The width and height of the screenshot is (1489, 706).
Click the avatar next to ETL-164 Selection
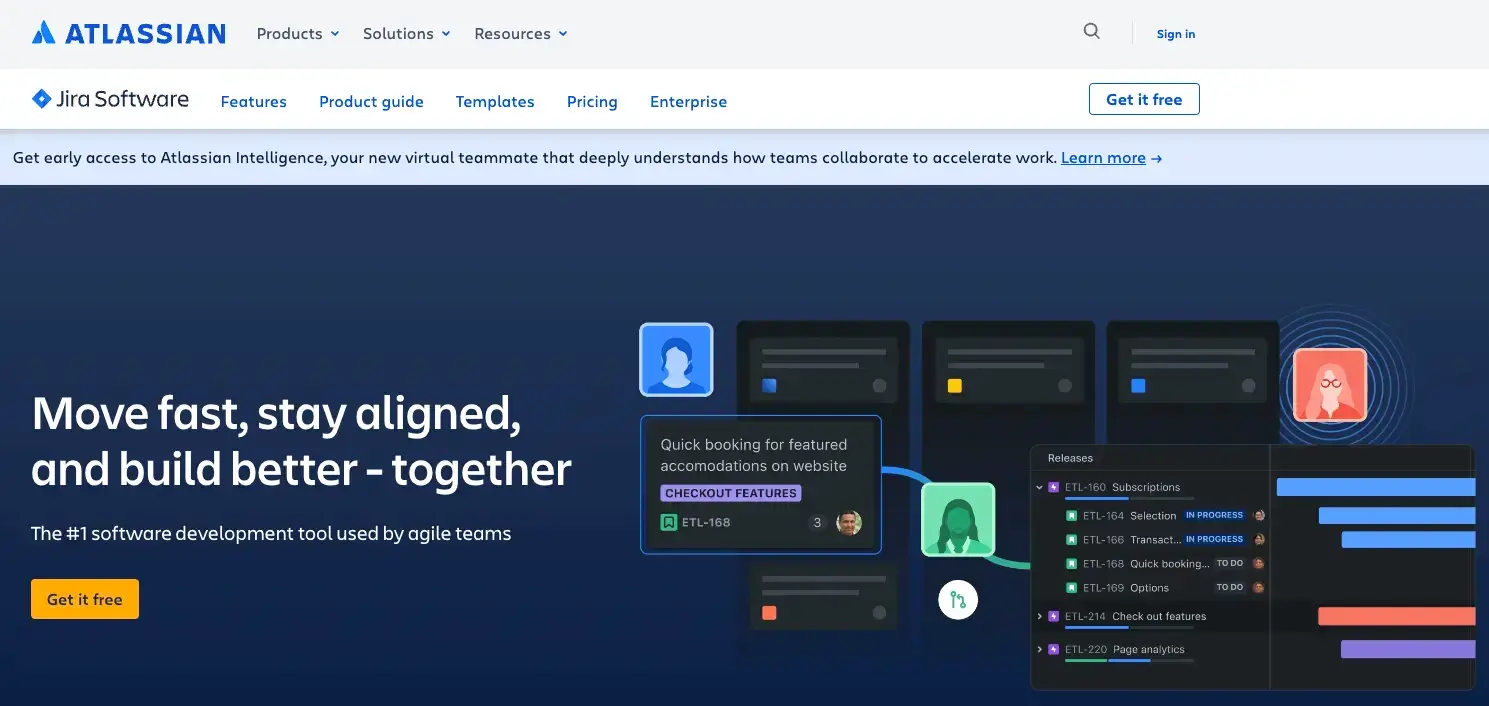coord(1260,515)
